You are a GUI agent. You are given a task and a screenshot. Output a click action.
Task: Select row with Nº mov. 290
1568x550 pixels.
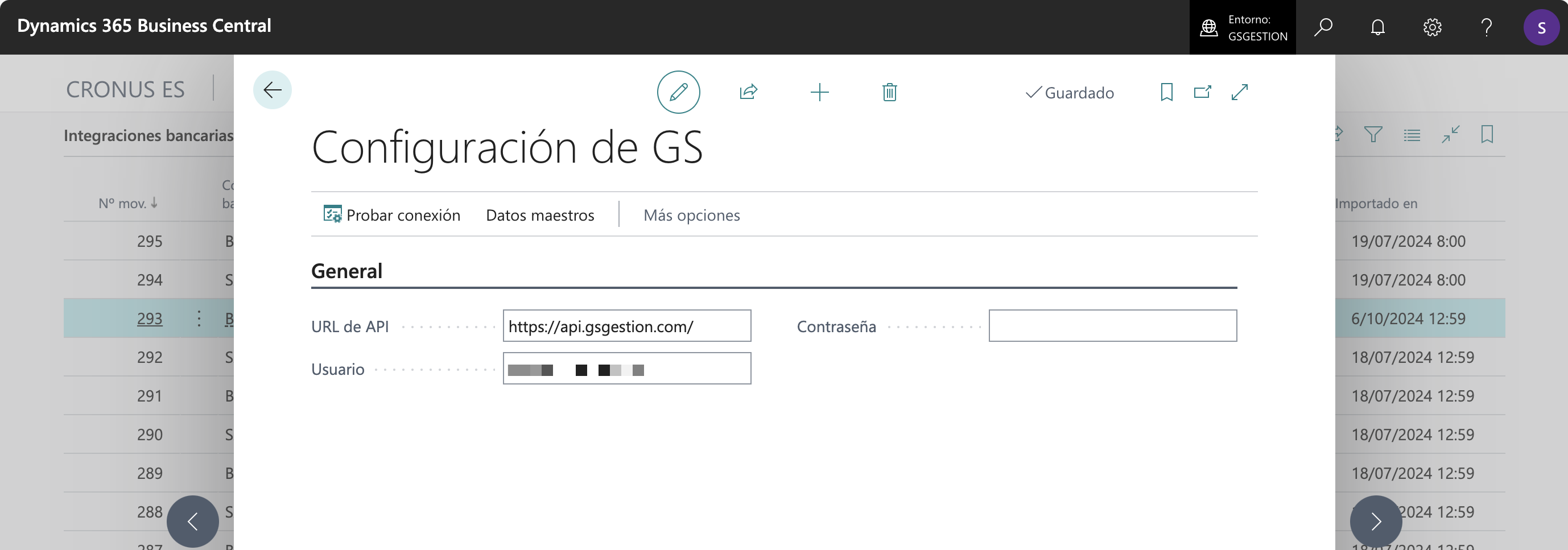[149, 435]
